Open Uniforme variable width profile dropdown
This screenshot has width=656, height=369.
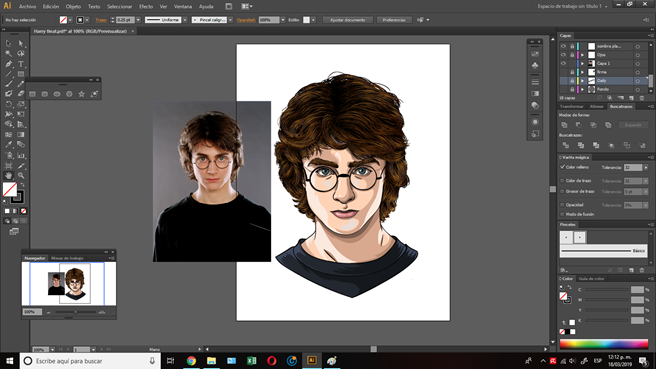click(x=185, y=20)
